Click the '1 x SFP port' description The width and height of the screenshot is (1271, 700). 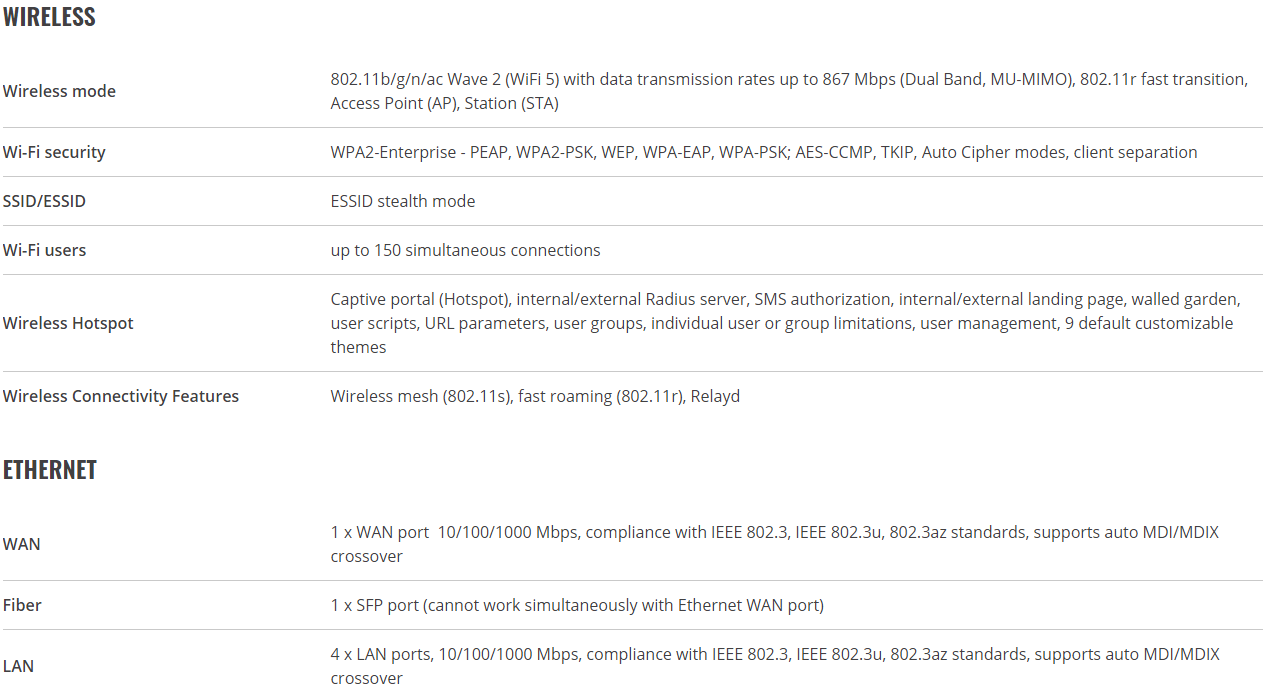pos(577,605)
